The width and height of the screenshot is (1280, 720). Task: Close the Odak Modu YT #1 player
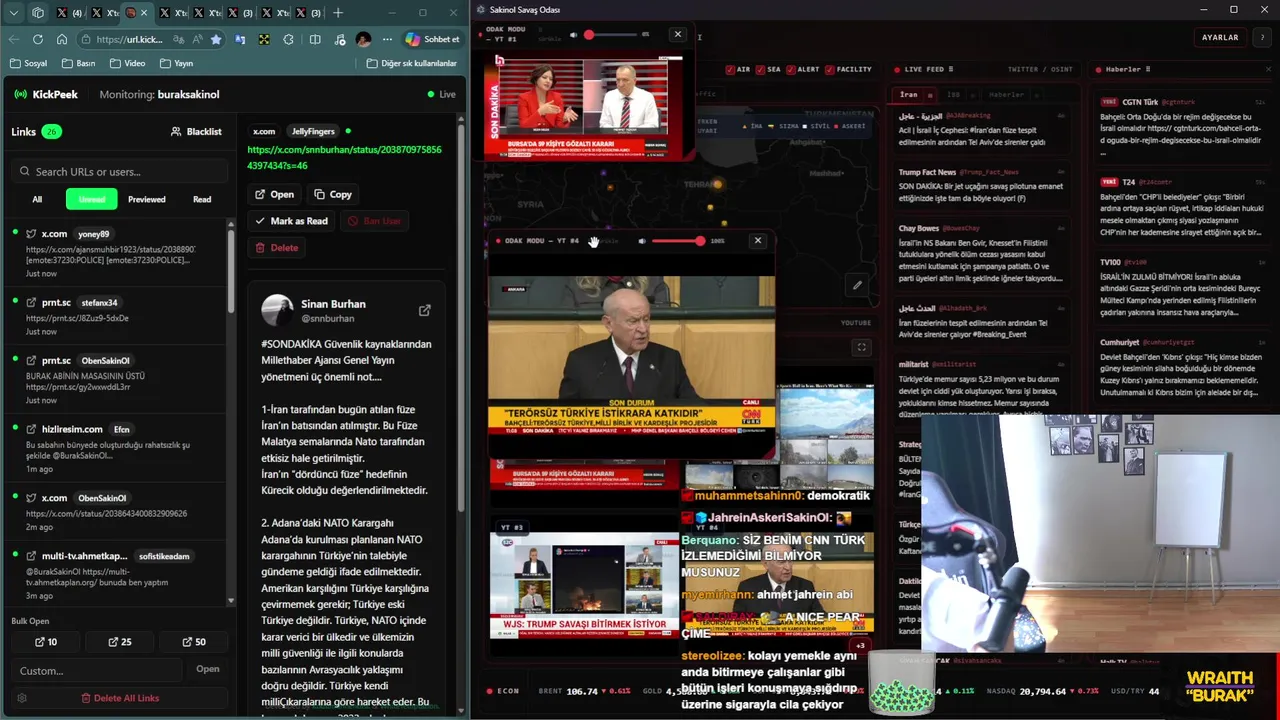click(677, 34)
